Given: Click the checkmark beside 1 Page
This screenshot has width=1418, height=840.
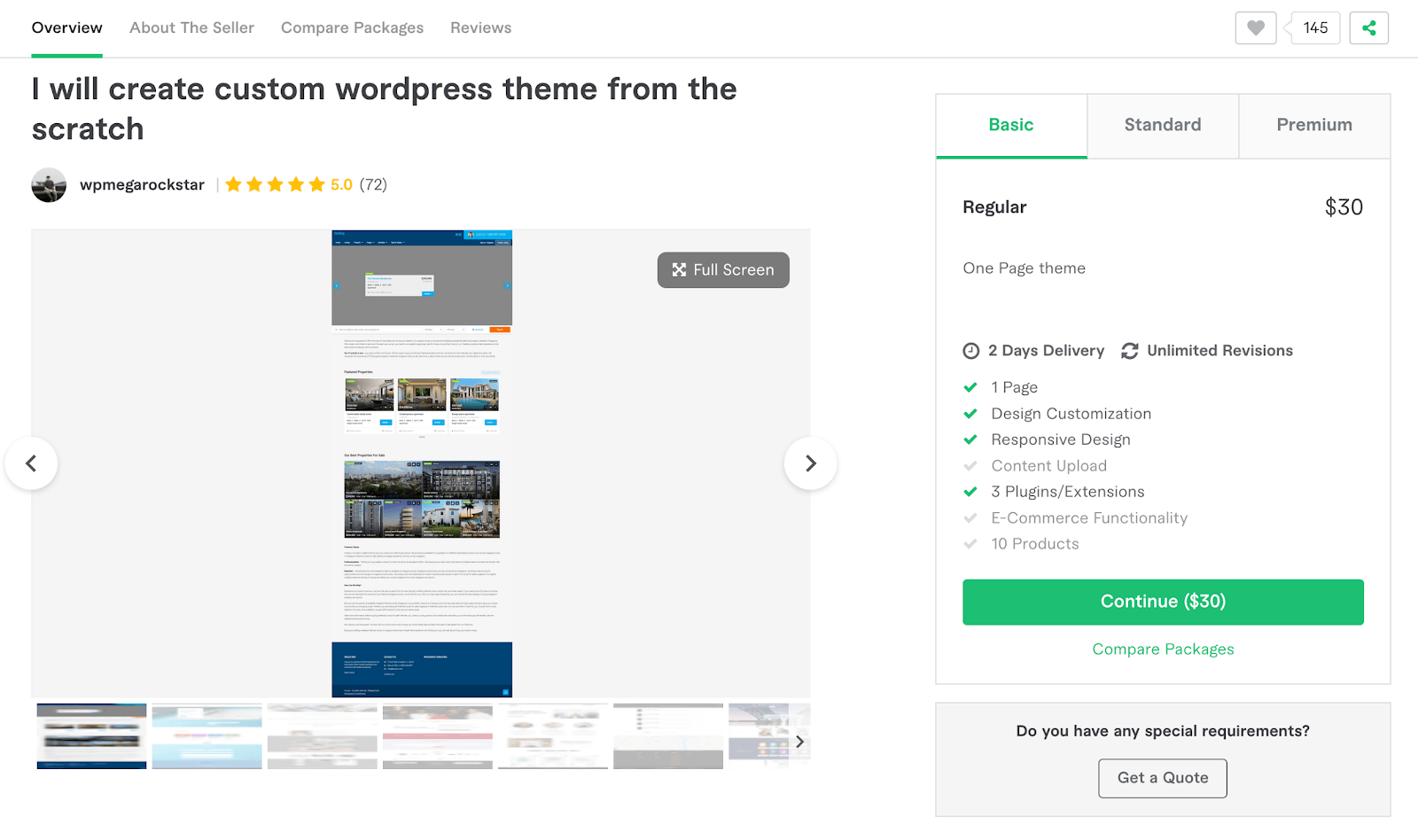Looking at the screenshot, I should (970, 387).
